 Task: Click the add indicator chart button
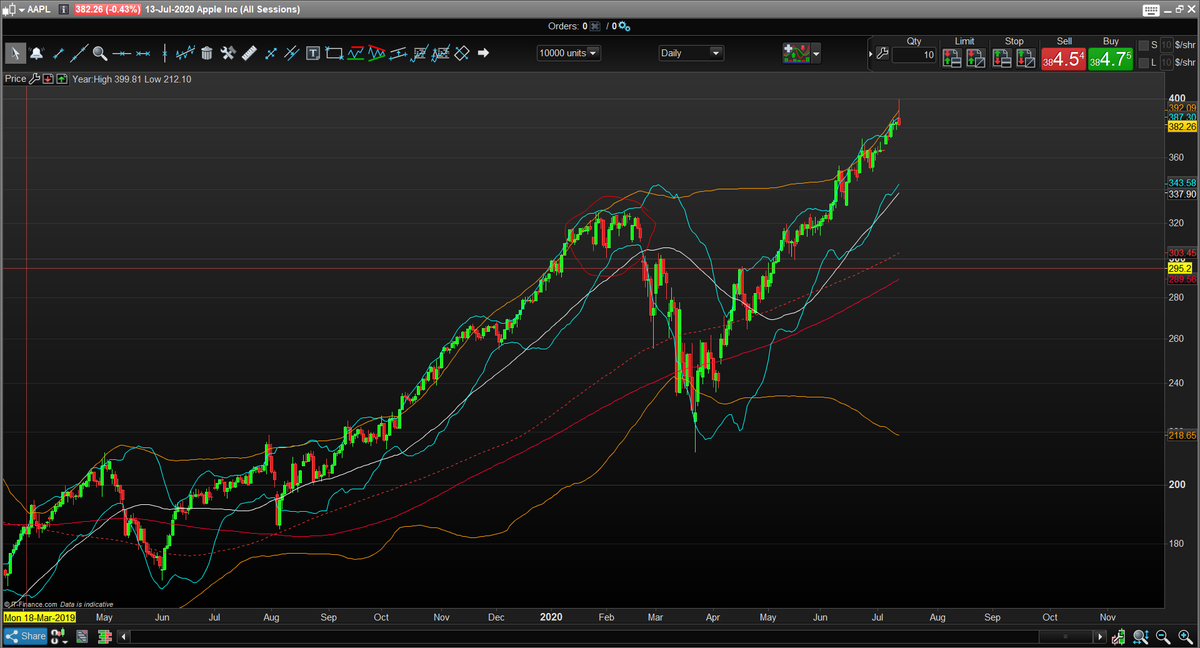796,54
